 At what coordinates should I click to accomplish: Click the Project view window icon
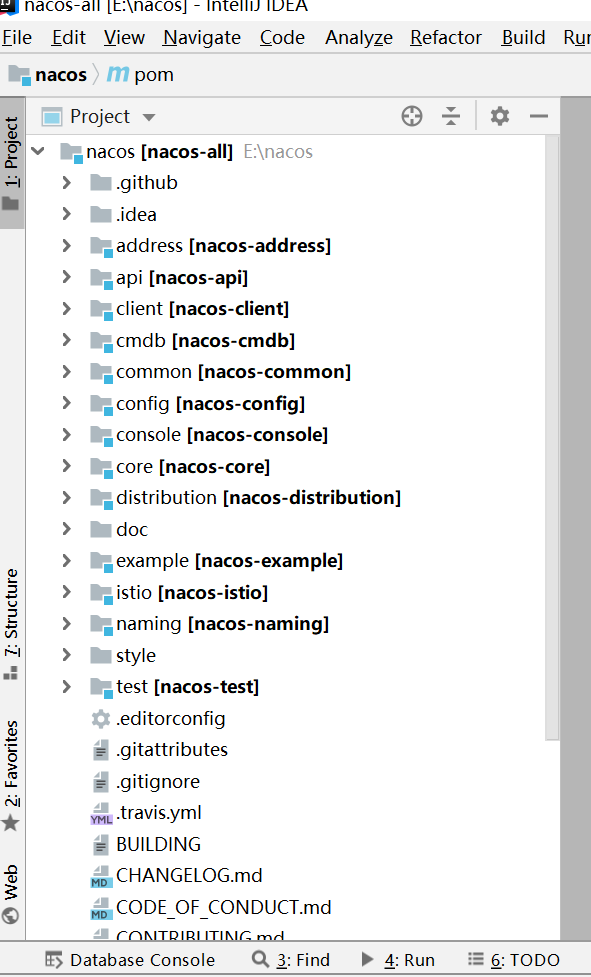coord(52,117)
